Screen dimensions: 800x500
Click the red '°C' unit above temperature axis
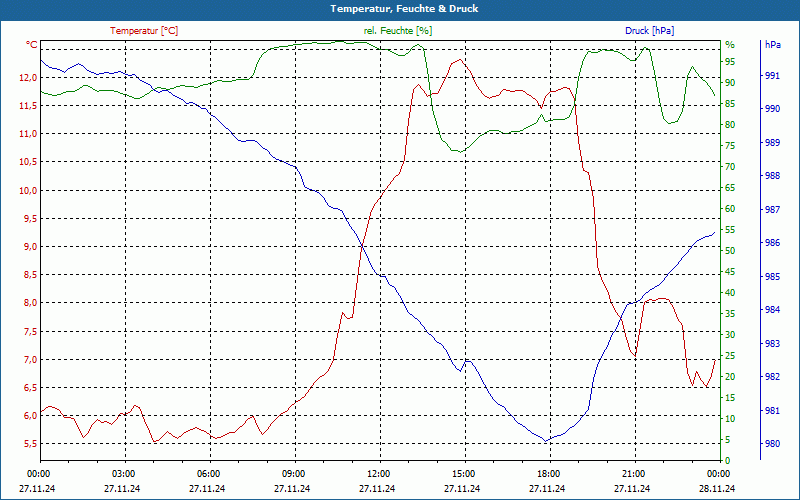click(x=32, y=45)
